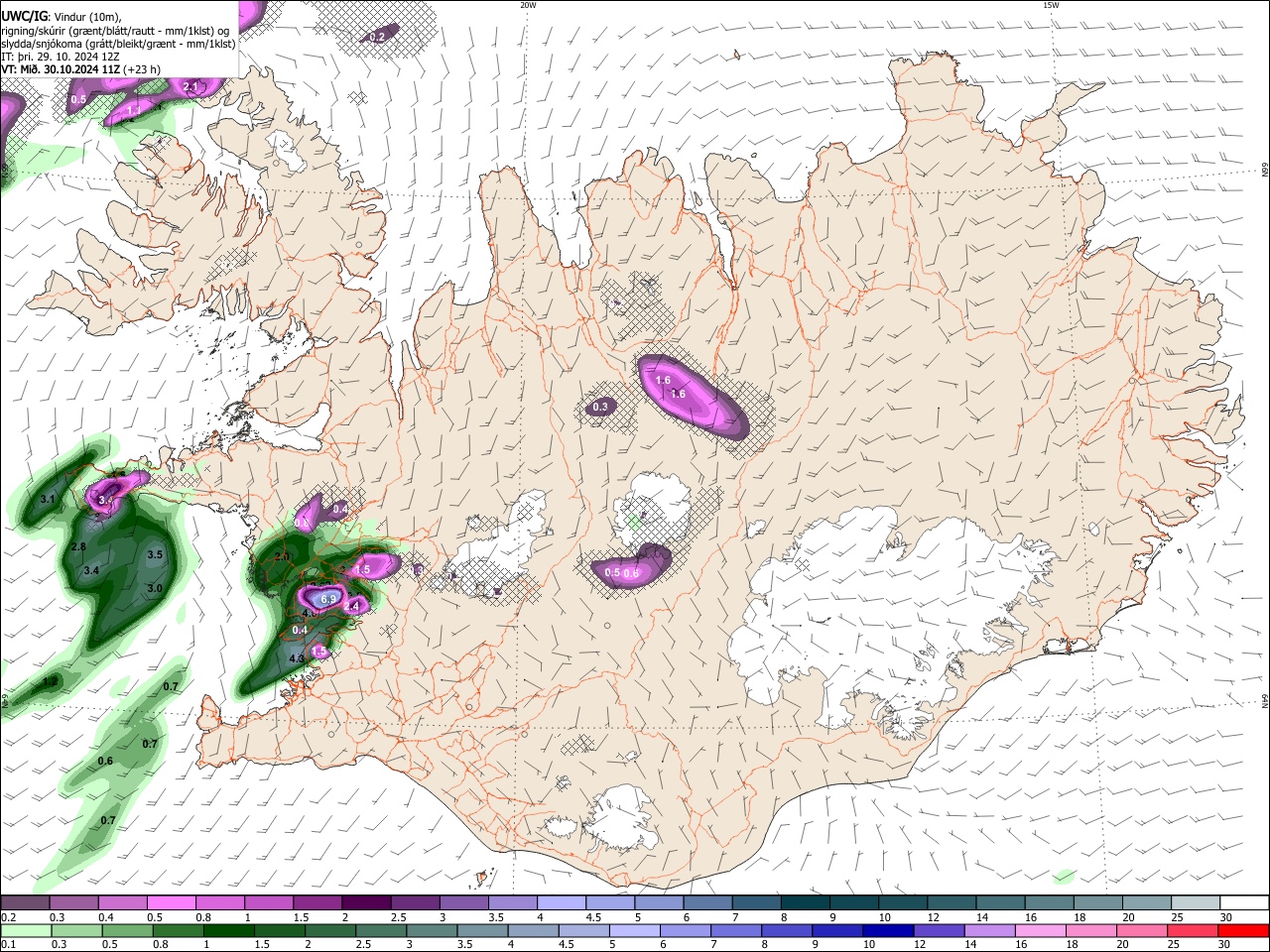1270x952 pixels.
Task: Click the 3.1 rain value off the west coast
Action: coord(48,499)
